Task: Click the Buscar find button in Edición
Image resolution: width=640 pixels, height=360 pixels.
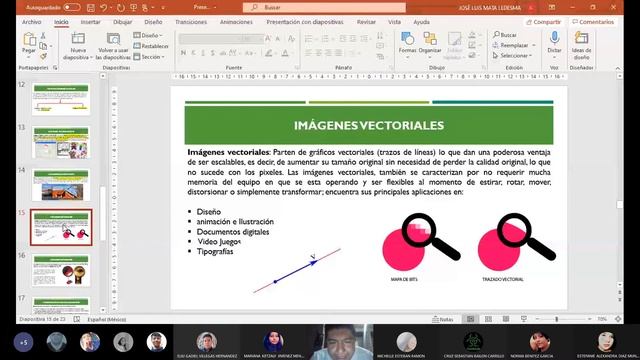Action: click(505, 35)
